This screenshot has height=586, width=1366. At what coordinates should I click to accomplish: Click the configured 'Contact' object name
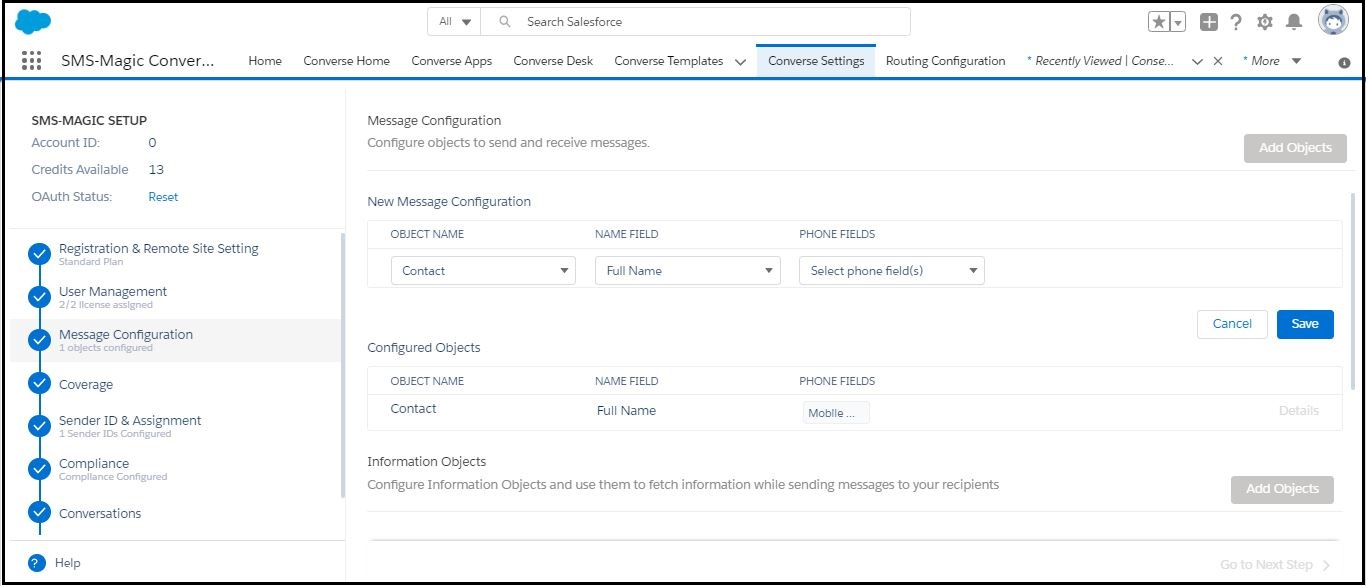(413, 408)
